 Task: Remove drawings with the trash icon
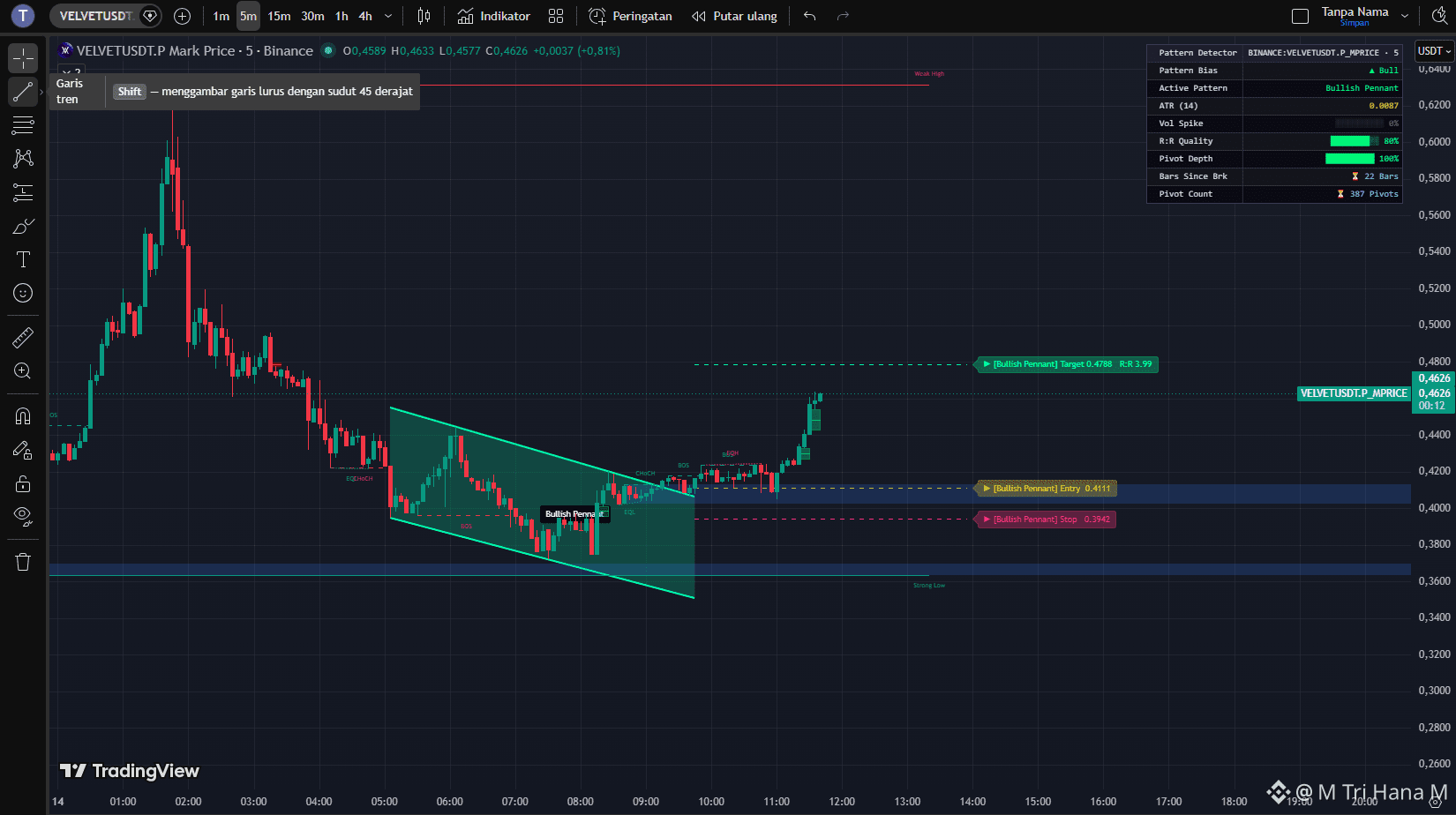pos(23,562)
